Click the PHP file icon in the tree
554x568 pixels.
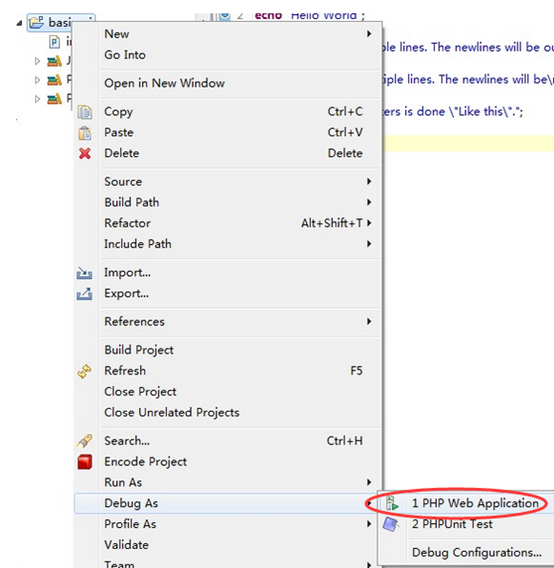(x=54, y=42)
